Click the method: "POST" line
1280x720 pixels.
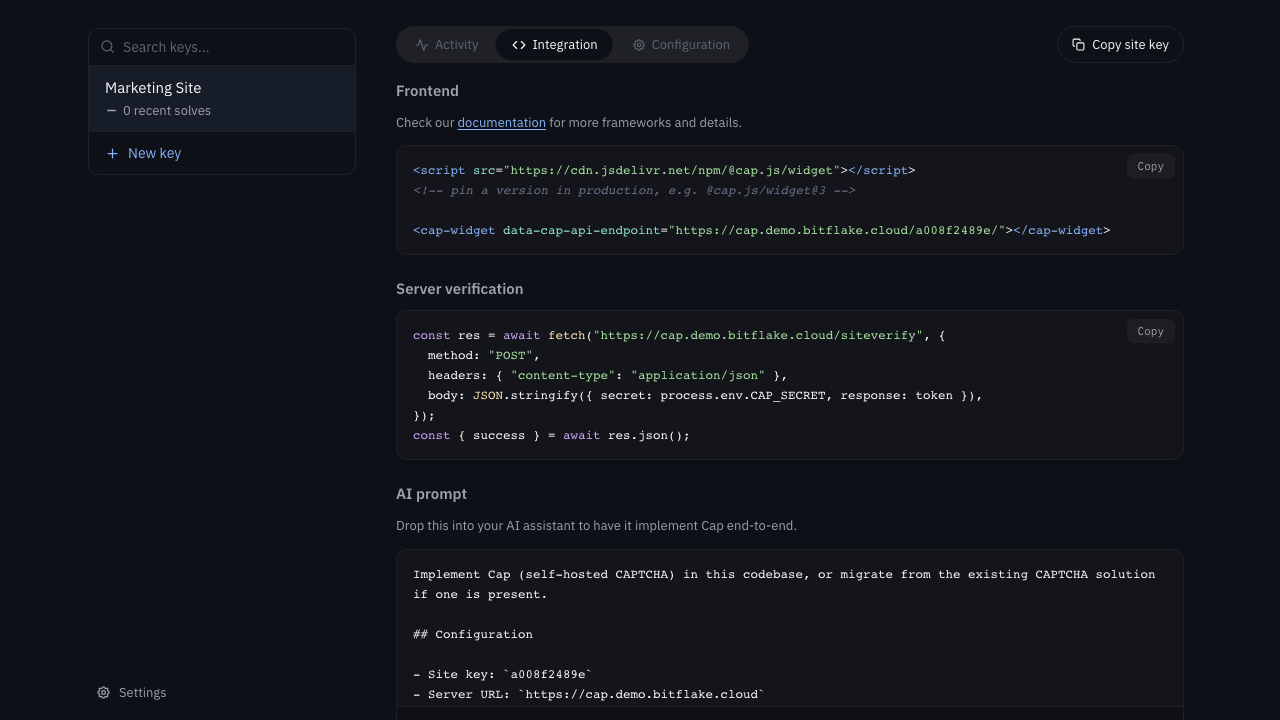click(x=484, y=355)
